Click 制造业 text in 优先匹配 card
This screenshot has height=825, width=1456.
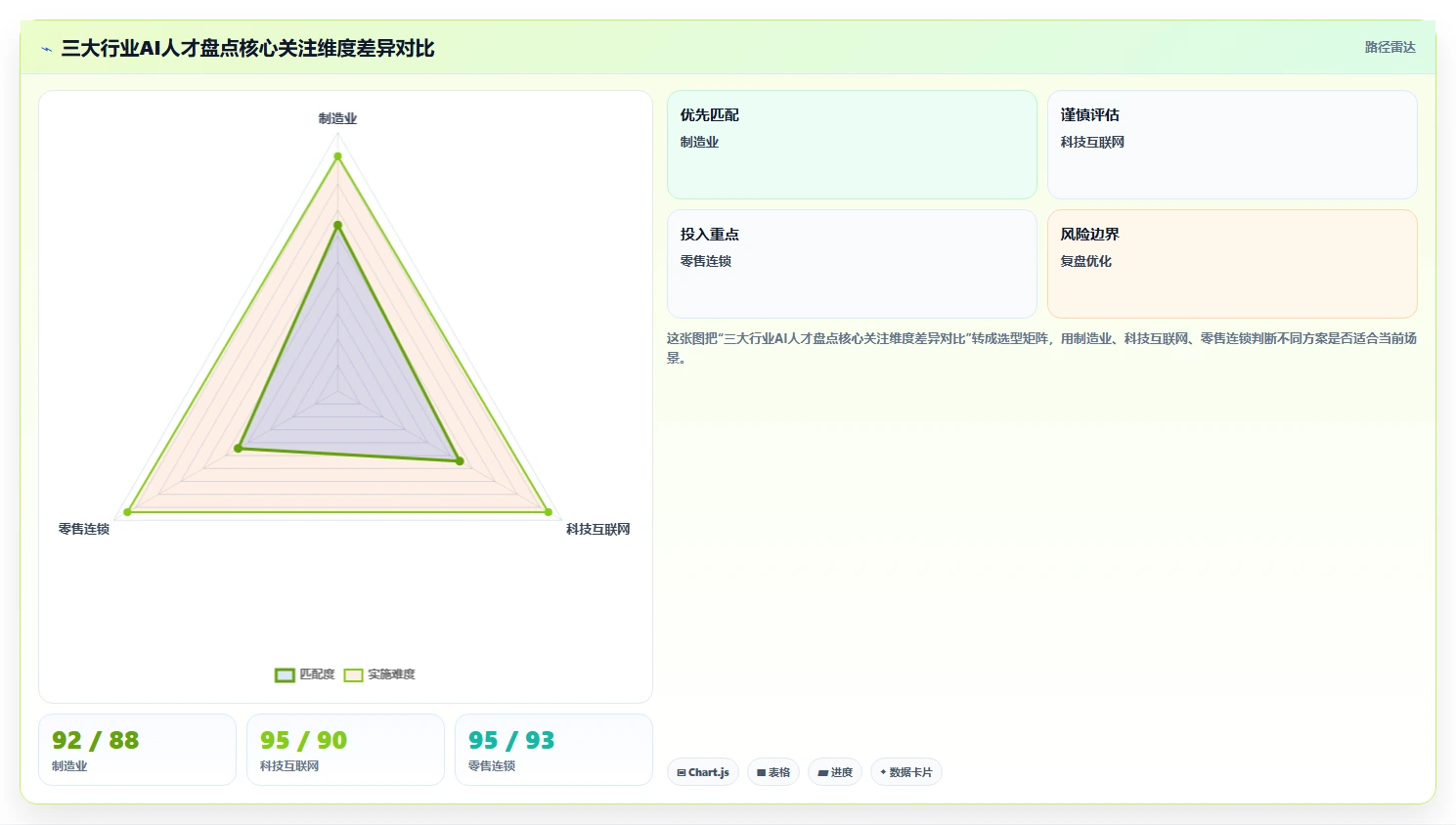coord(699,142)
